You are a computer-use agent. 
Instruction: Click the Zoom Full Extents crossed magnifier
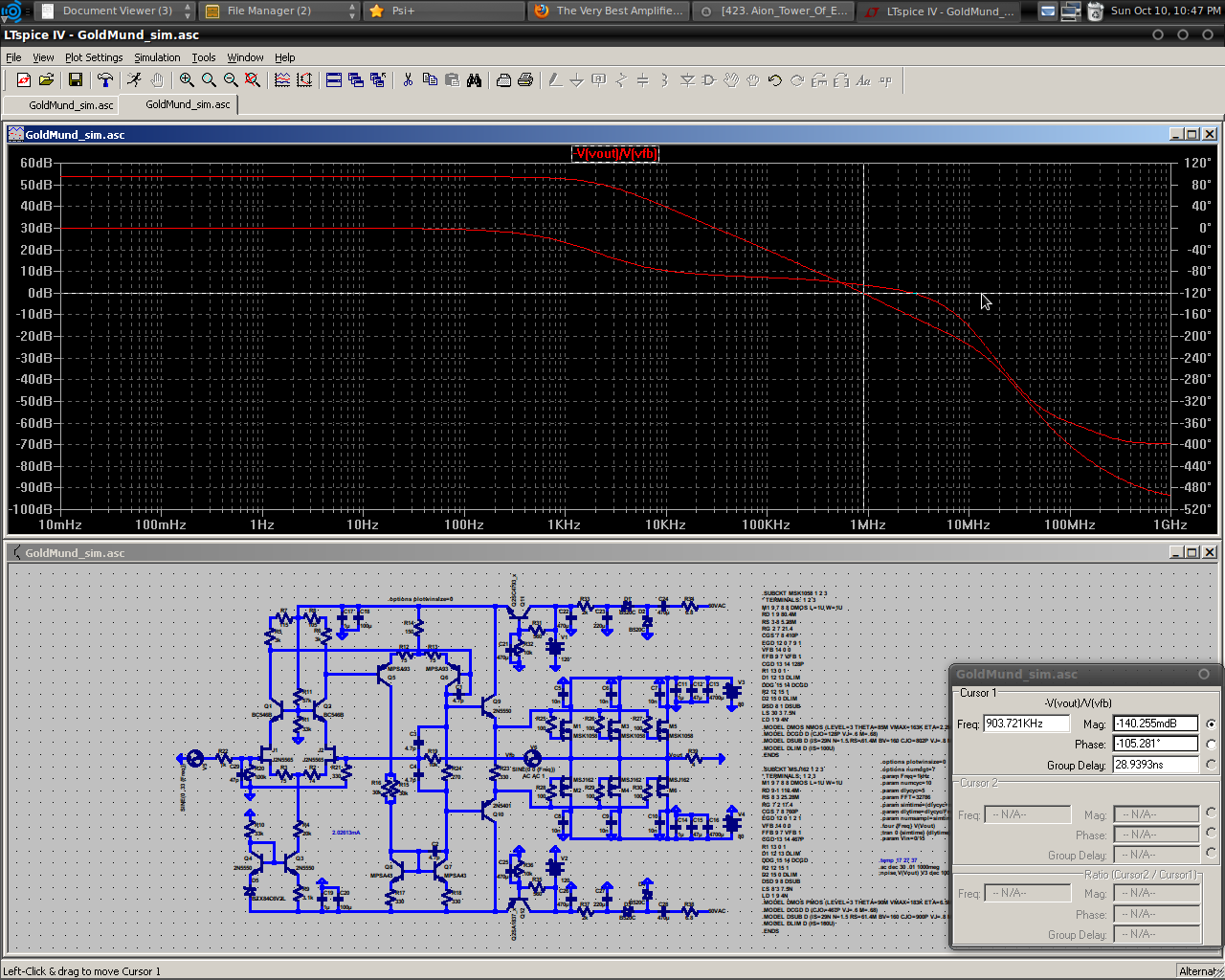[253, 80]
